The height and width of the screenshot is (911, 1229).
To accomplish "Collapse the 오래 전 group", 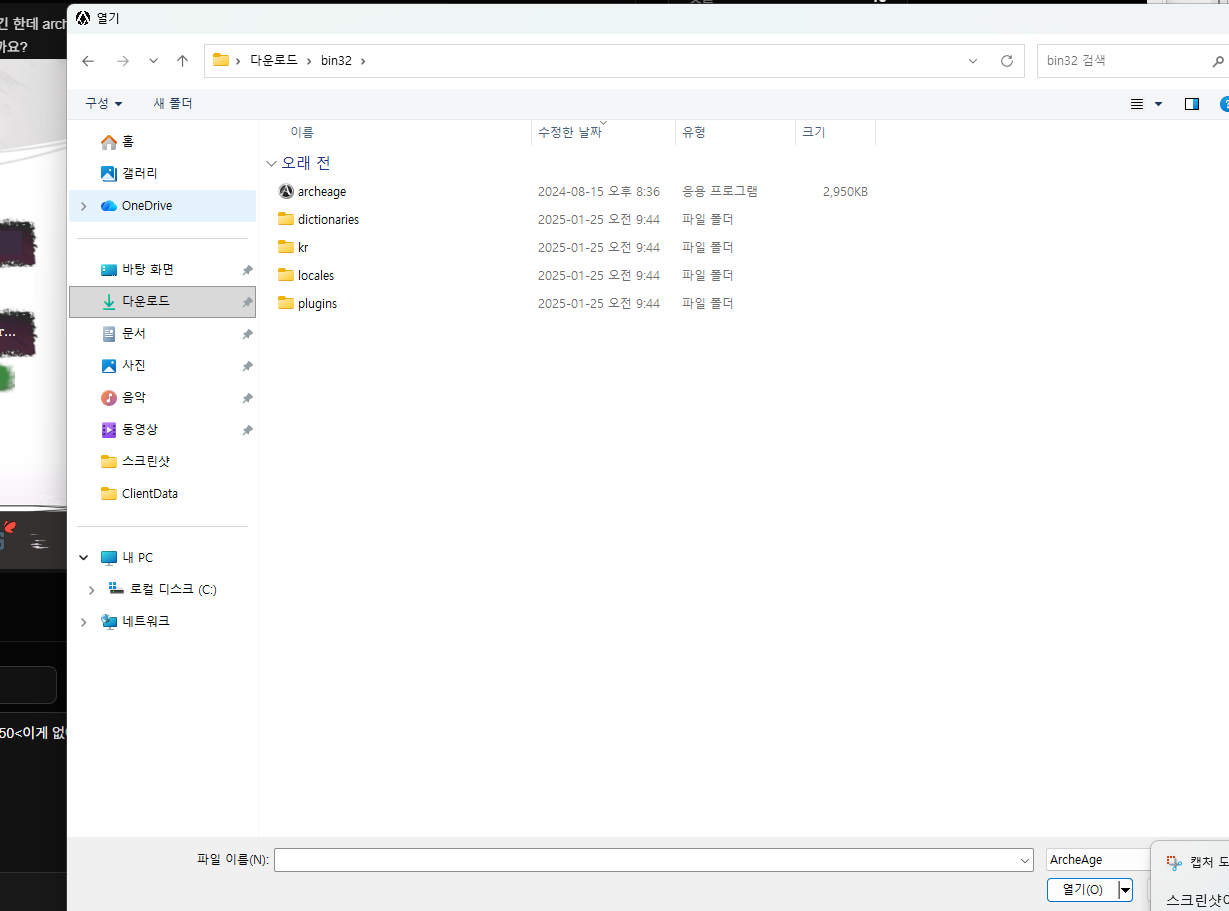I will 271,163.
